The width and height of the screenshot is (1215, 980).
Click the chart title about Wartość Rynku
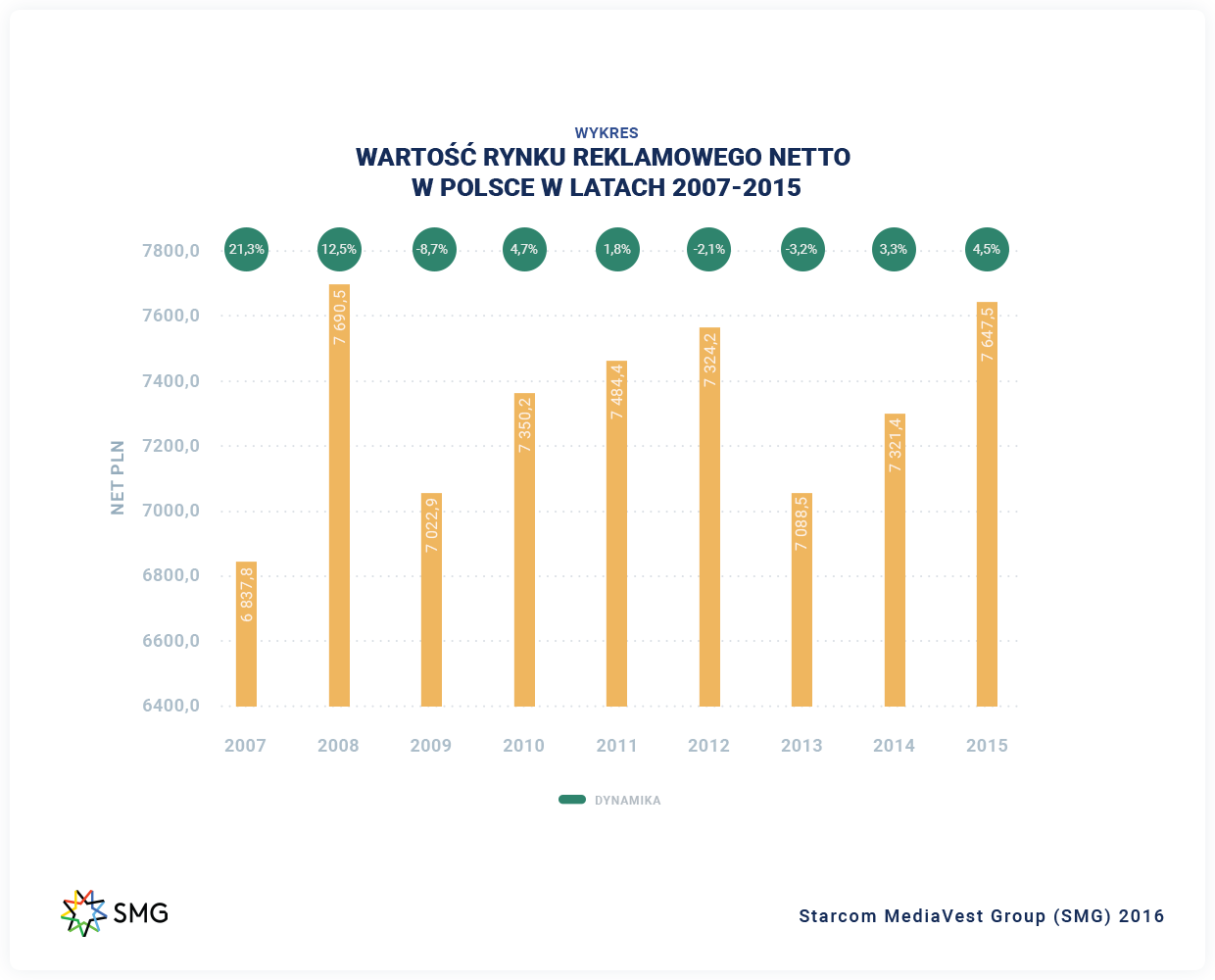pos(604,171)
